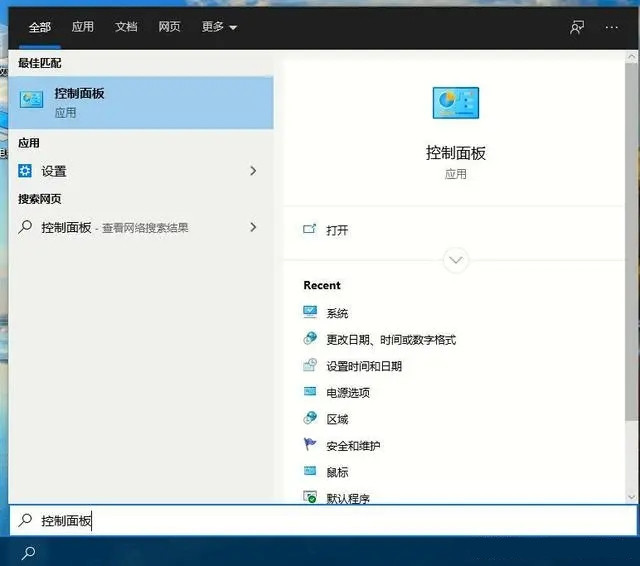
Task: Click the 电源选项 icon
Action: pos(310,391)
